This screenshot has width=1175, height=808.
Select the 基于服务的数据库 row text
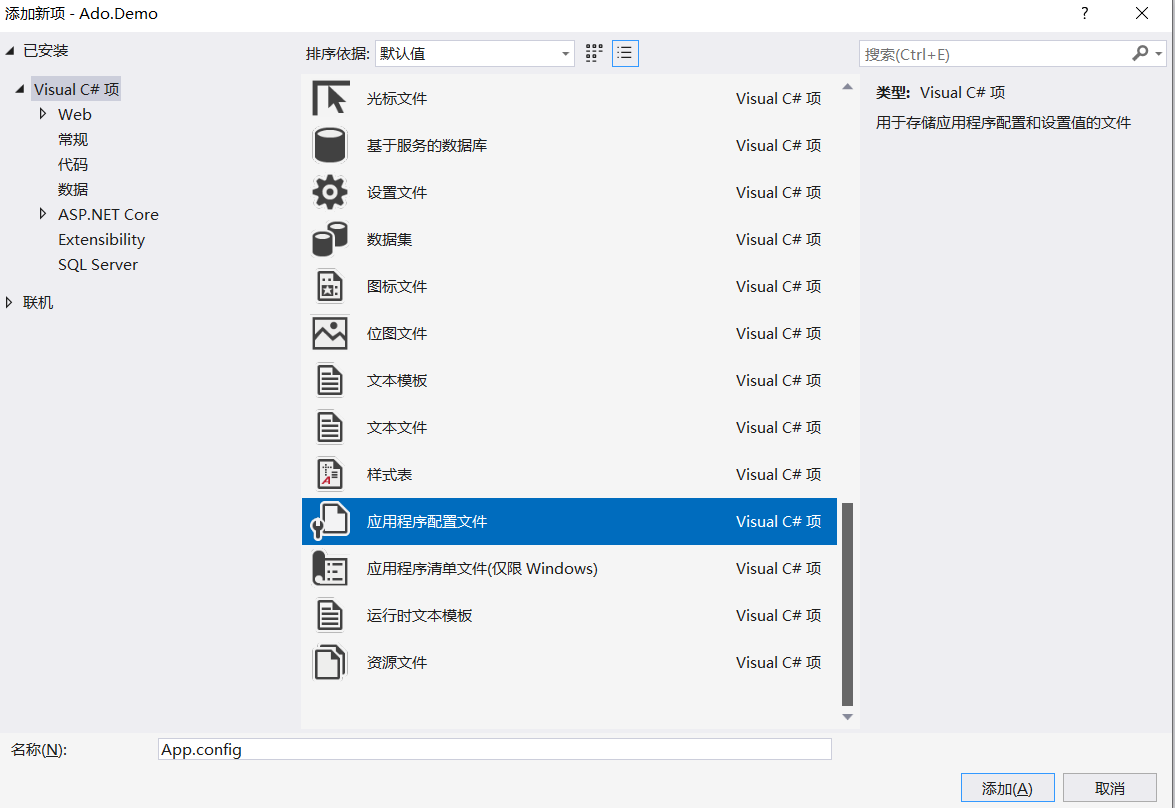pos(426,145)
